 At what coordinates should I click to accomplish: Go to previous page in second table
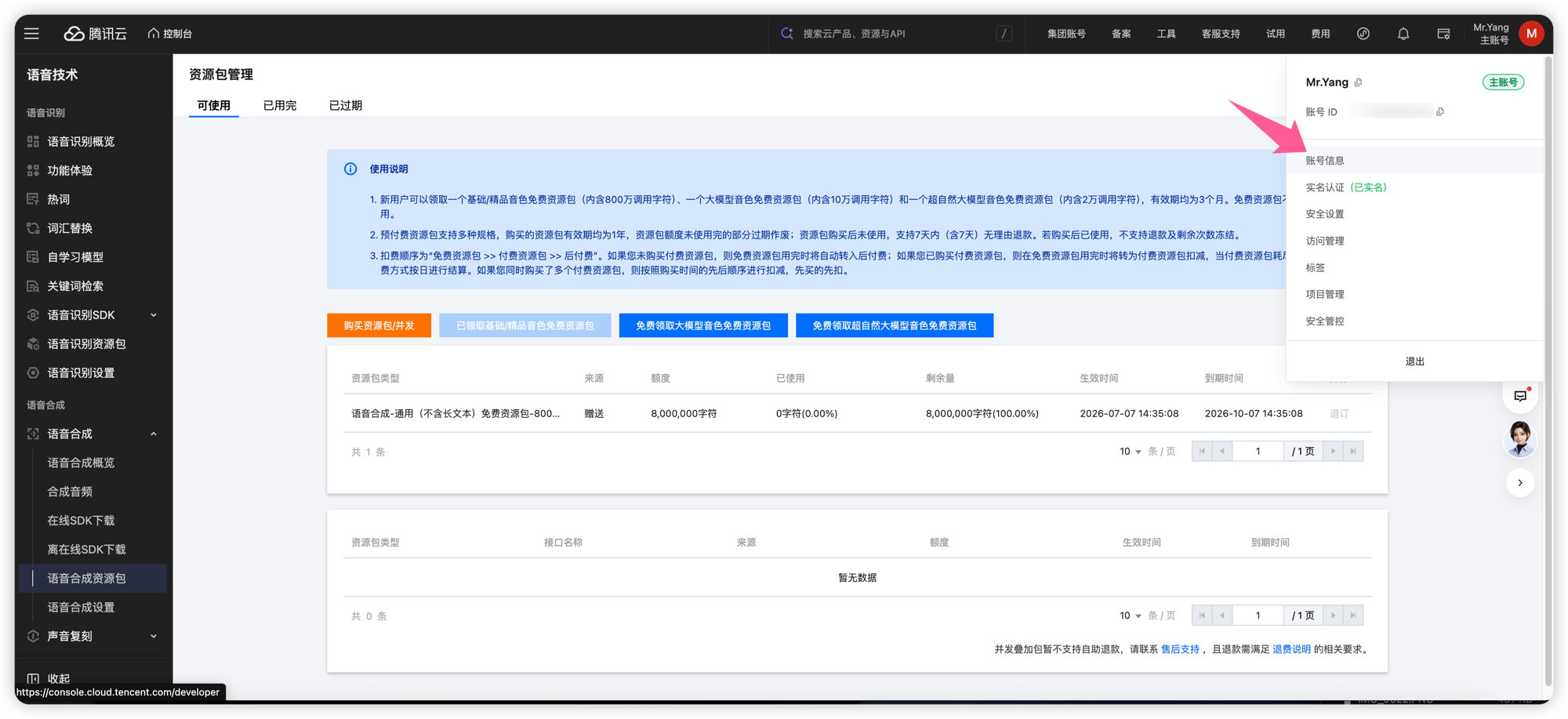pyautogui.click(x=1222, y=616)
